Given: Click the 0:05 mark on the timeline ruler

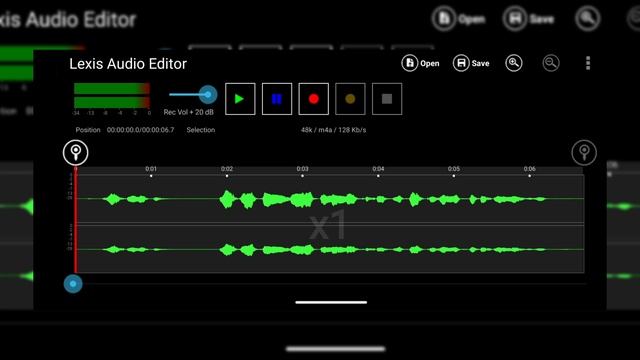Looking at the screenshot, I should coord(453,169).
